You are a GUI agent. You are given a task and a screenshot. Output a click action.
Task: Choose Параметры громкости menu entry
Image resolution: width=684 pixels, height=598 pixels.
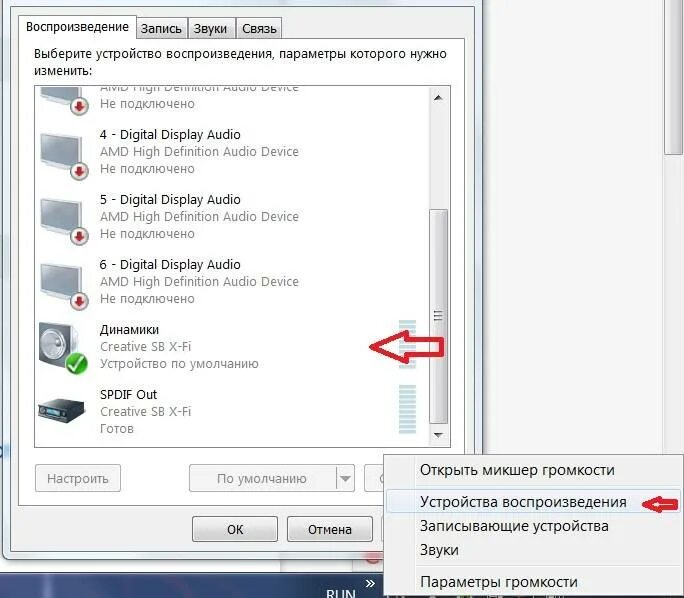[x=534, y=582]
